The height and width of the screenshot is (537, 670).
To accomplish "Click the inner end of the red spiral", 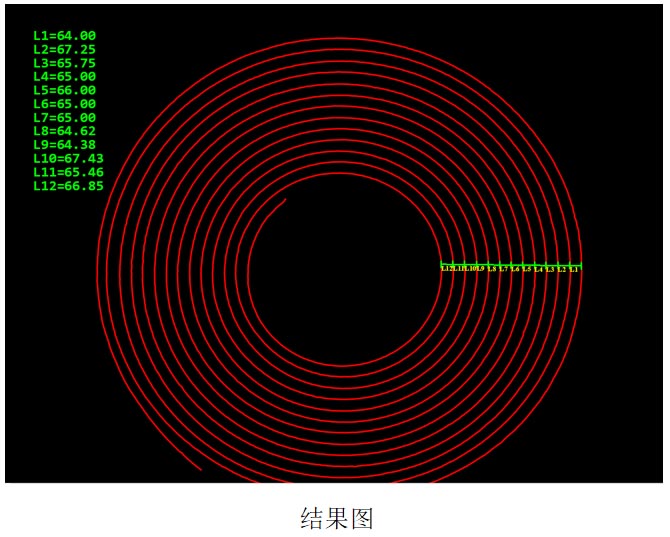I will point(286,200).
